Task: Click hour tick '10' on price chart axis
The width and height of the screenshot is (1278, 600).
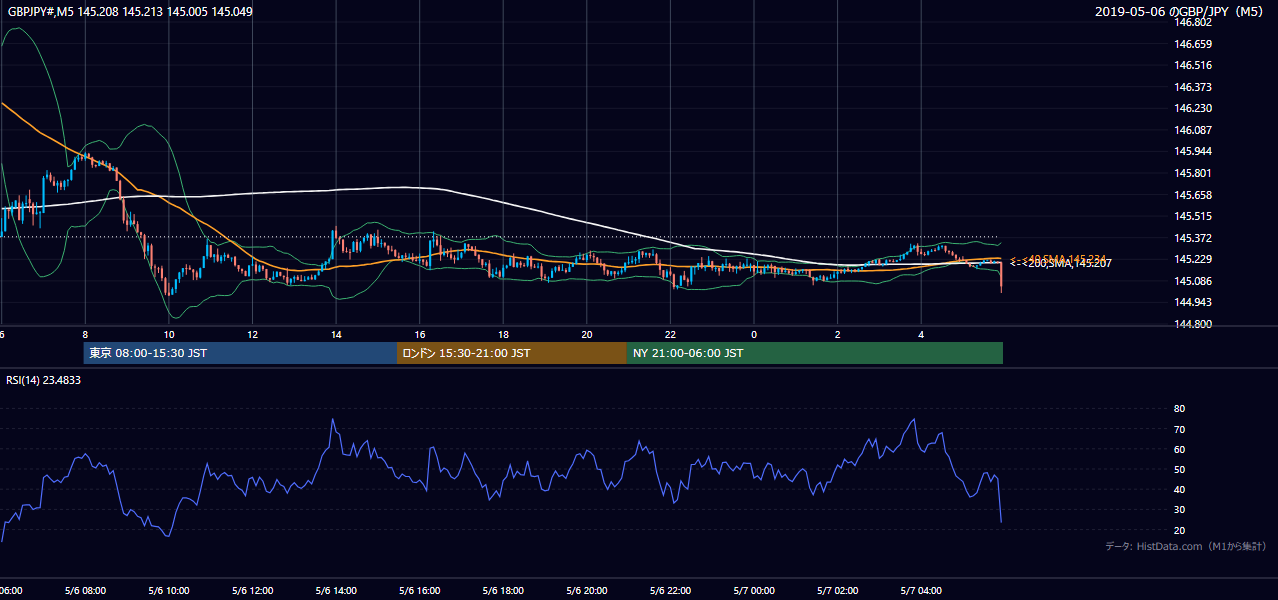Action: point(169,334)
